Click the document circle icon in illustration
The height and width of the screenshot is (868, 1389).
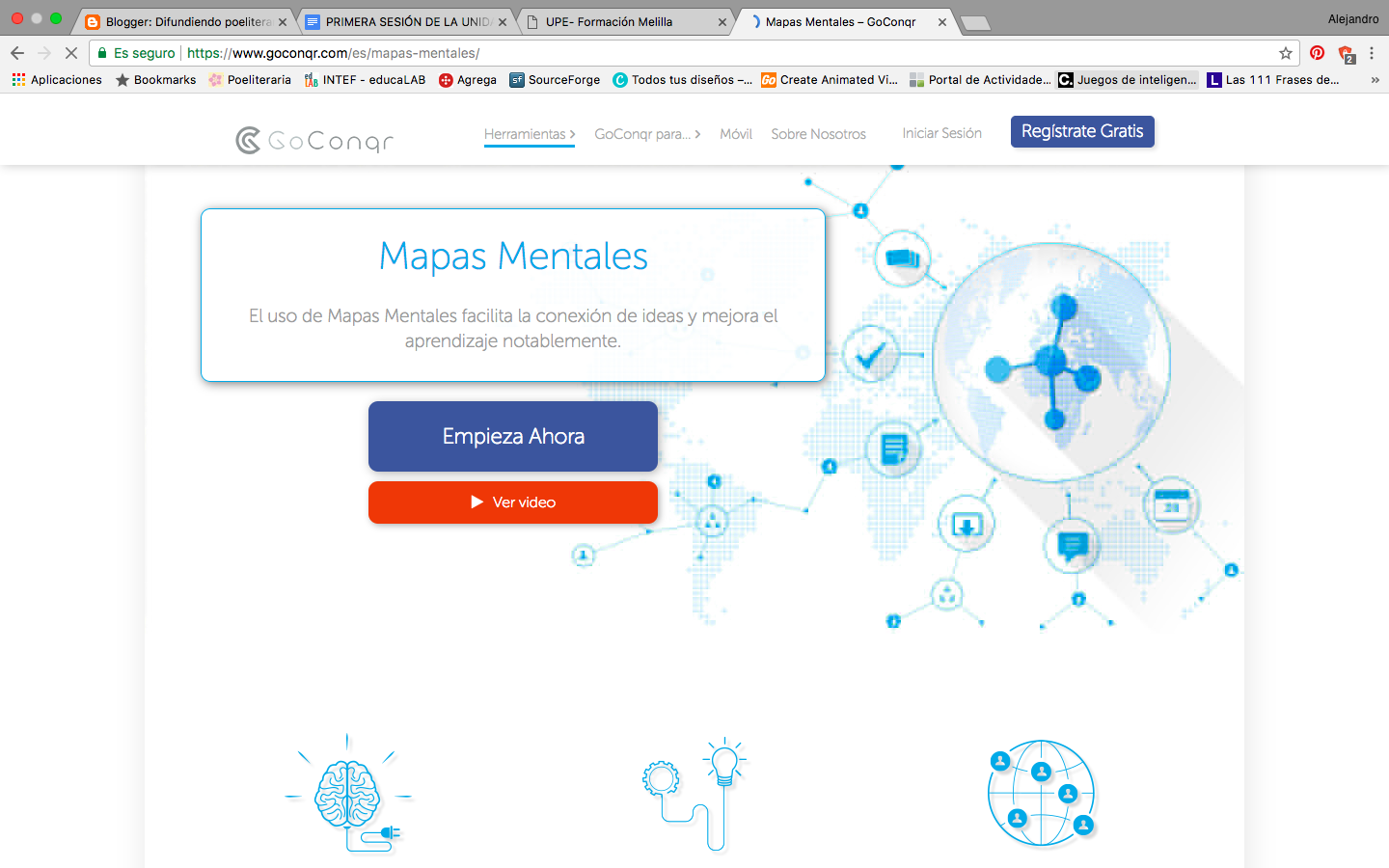(x=893, y=448)
